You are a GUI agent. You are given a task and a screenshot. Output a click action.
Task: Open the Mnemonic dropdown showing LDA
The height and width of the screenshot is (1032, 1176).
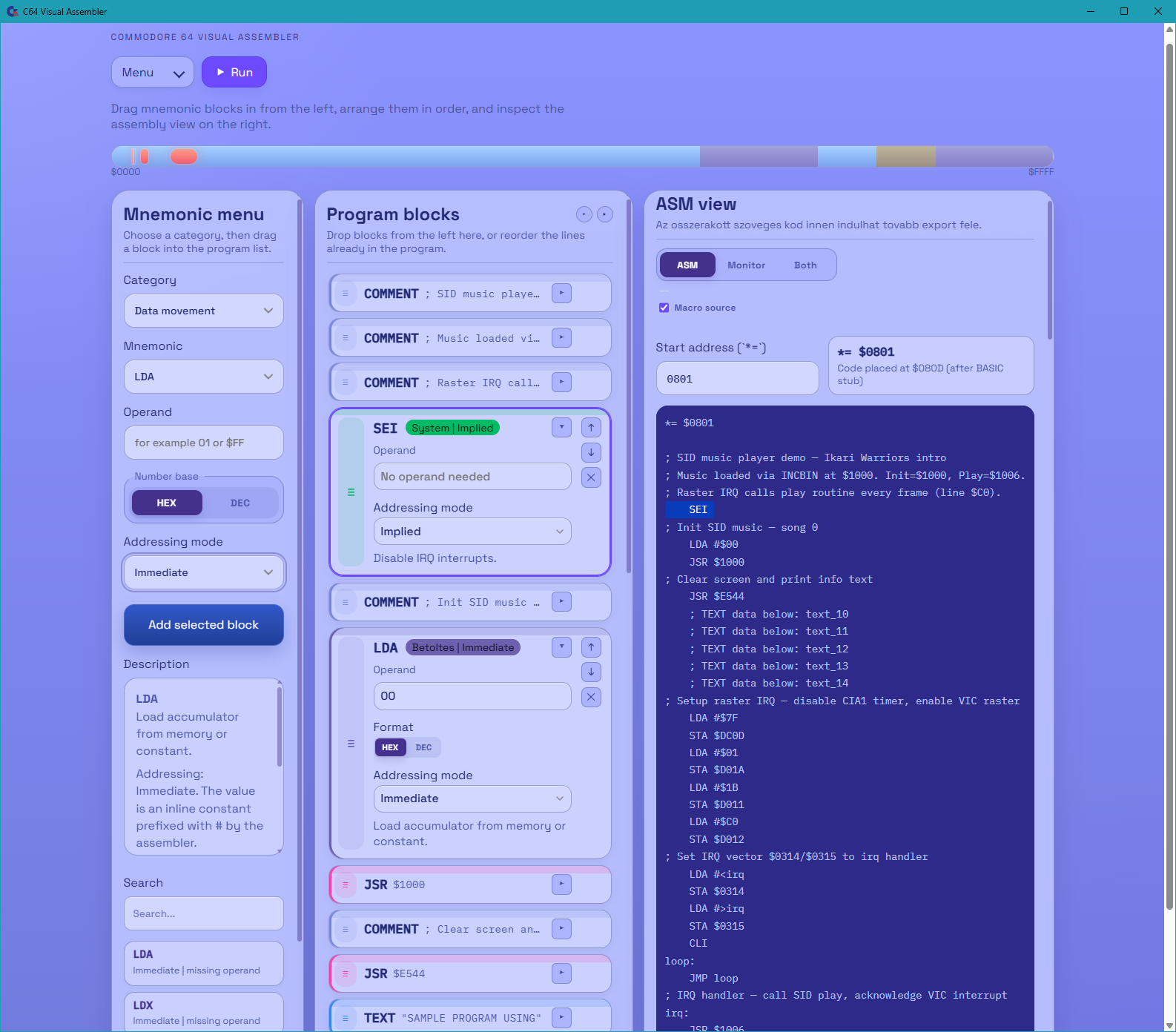click(x=204, y=377)
